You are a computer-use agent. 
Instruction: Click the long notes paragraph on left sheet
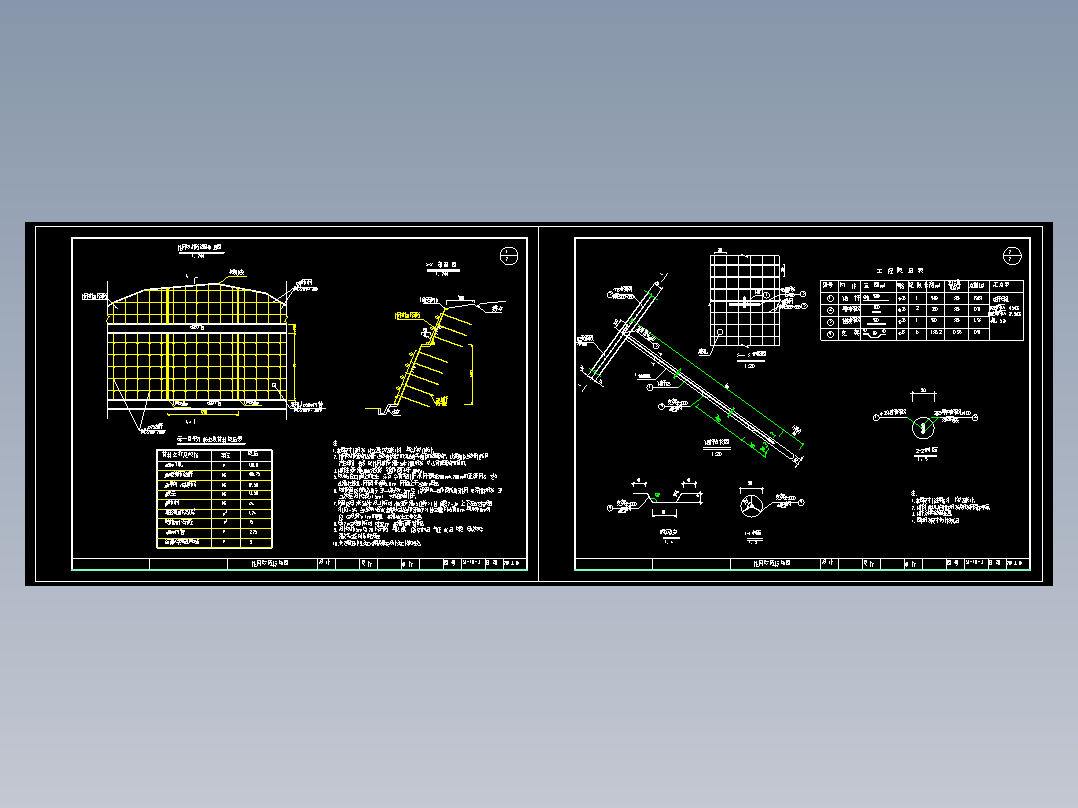(417, 494)
